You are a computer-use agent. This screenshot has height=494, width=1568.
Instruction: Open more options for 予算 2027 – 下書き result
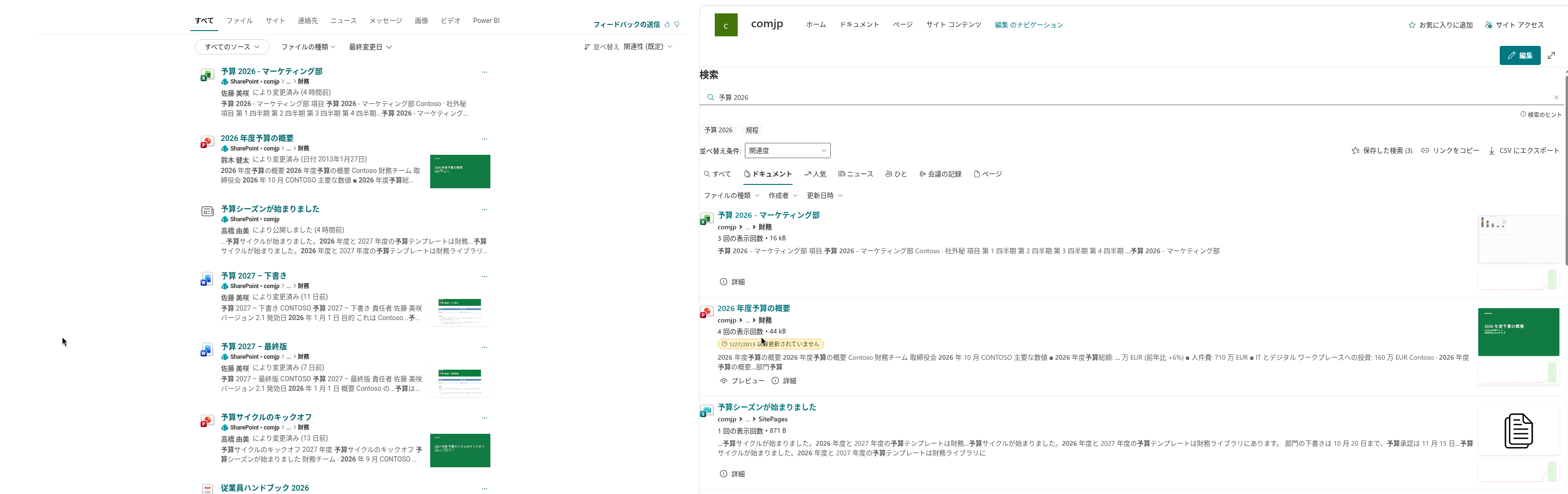tap(485, 277)
